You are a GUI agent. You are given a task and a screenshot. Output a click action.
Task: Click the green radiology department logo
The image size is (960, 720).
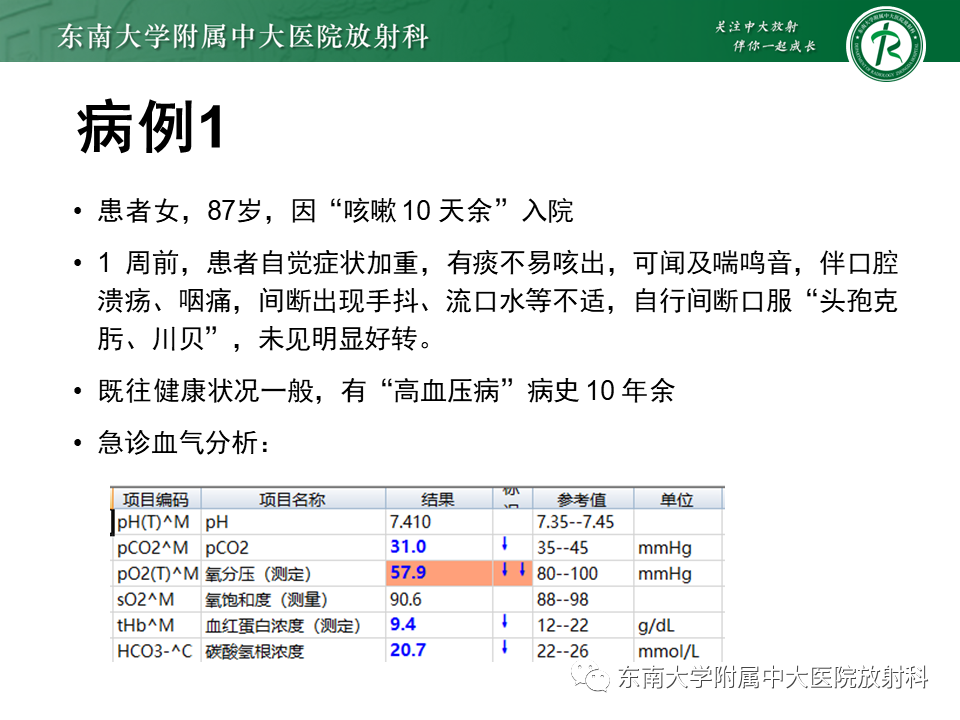click(x=885, y=44)
